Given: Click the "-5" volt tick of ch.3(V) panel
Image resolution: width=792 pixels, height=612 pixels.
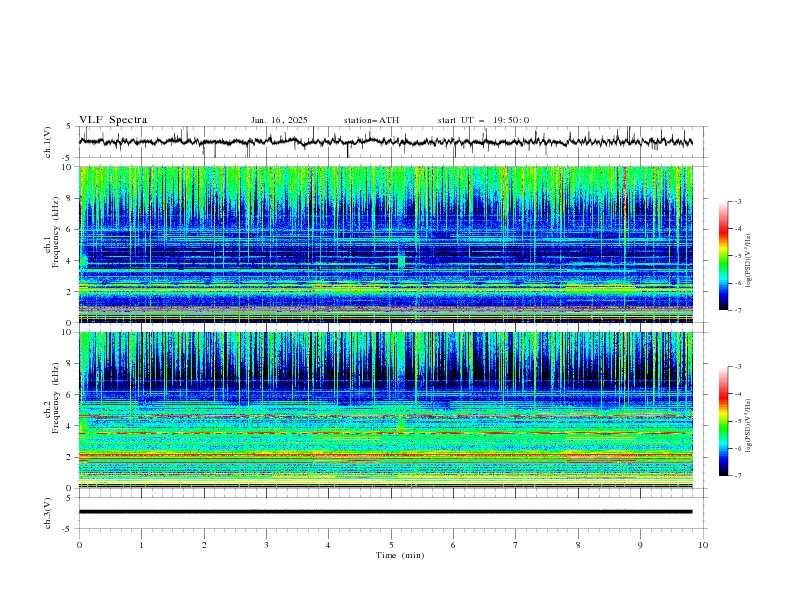Looking at the screenshot, I should (x=68, y=529).
